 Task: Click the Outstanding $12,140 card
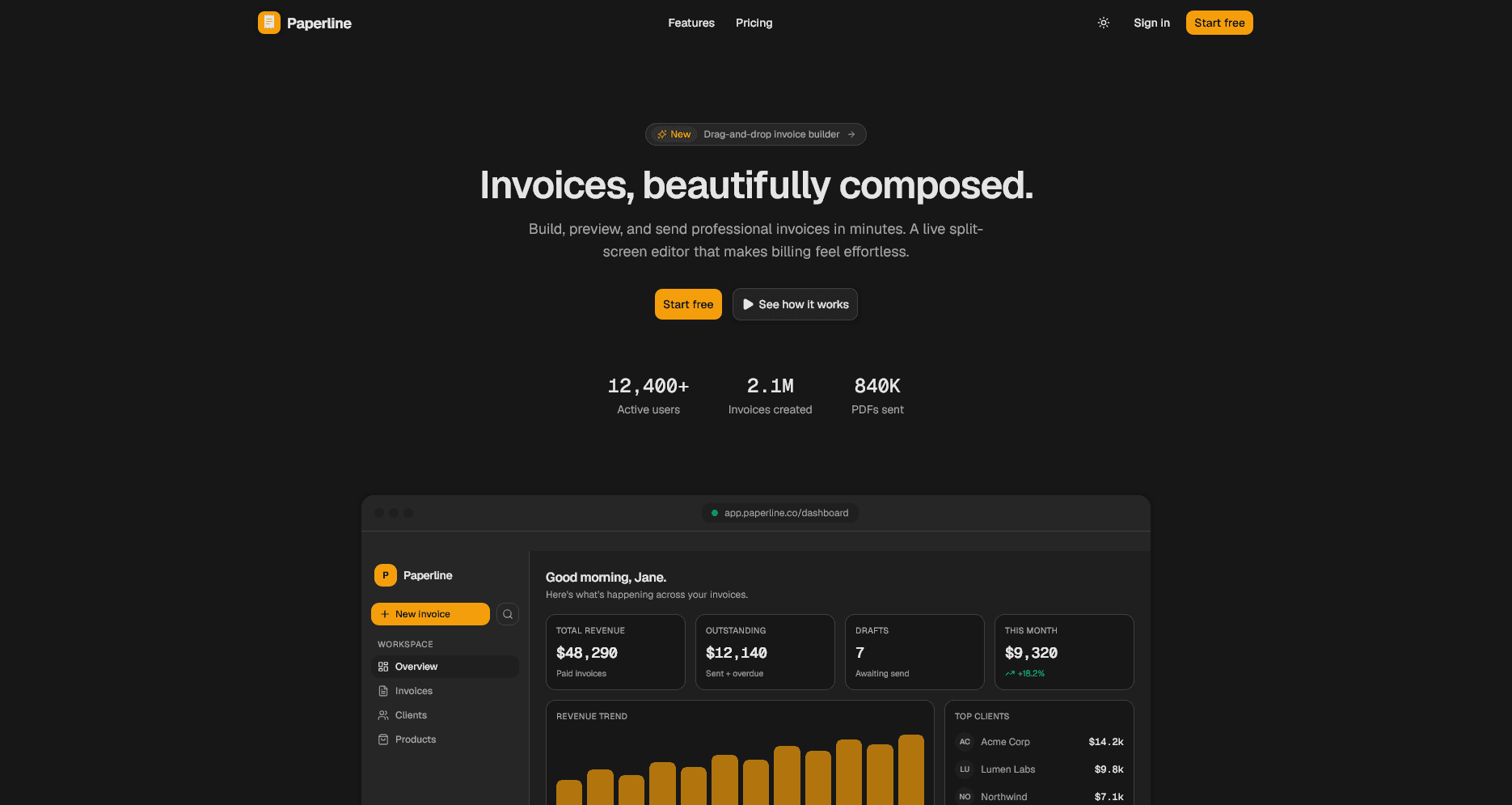tap(765, 652)
